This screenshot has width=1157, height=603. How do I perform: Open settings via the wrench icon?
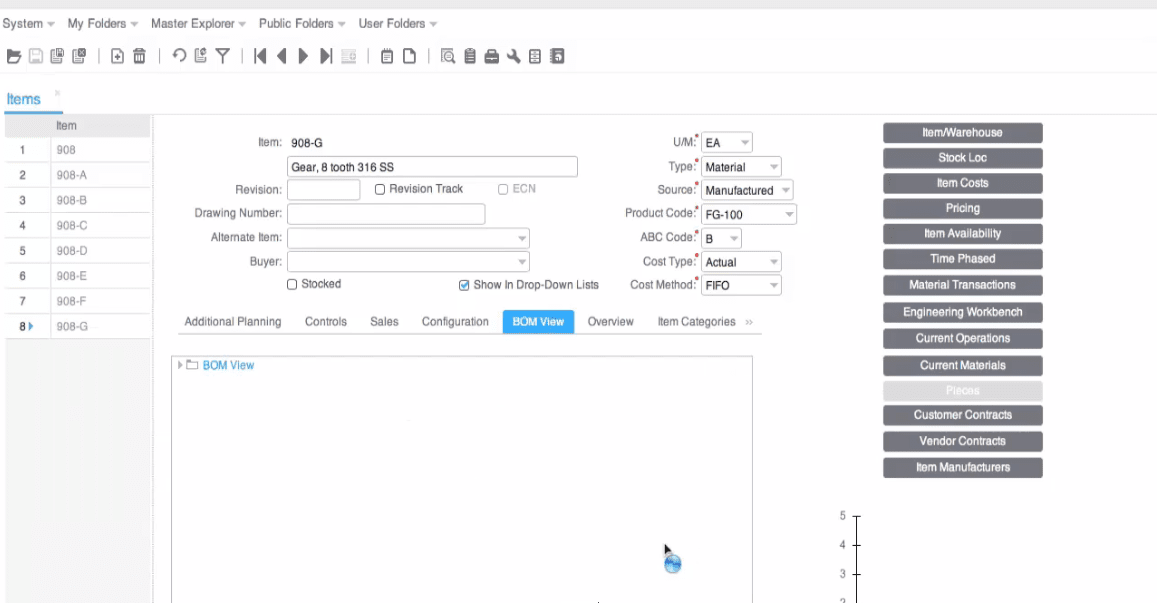[513, 56]
